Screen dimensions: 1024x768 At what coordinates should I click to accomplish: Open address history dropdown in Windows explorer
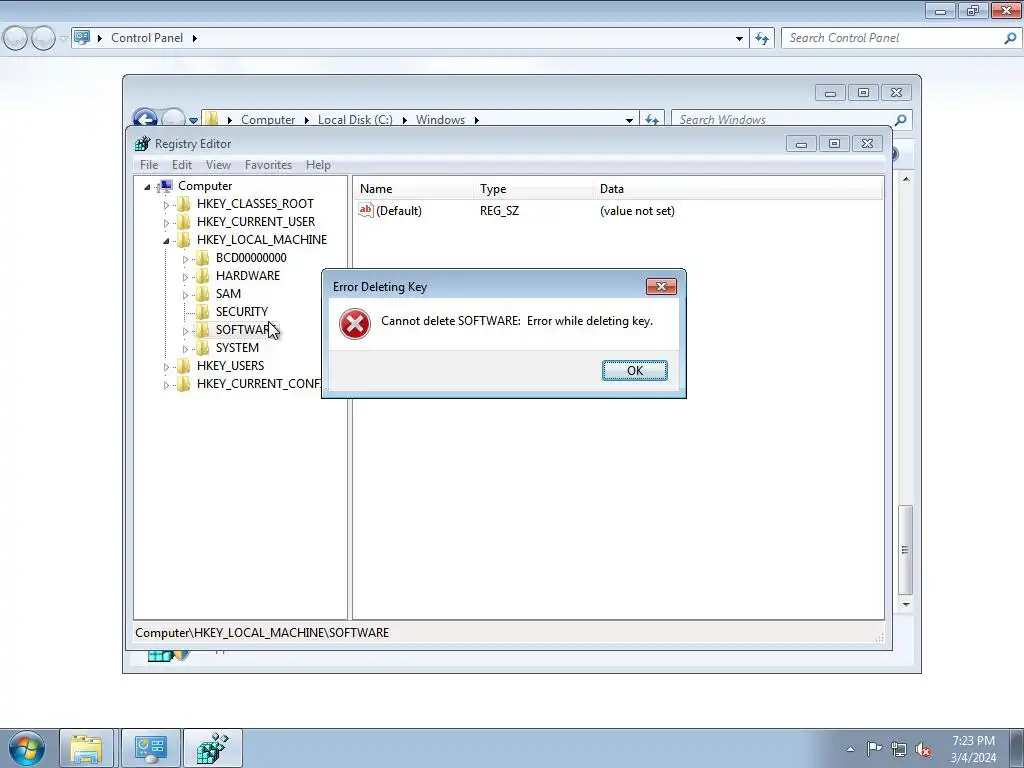[629, 120]
